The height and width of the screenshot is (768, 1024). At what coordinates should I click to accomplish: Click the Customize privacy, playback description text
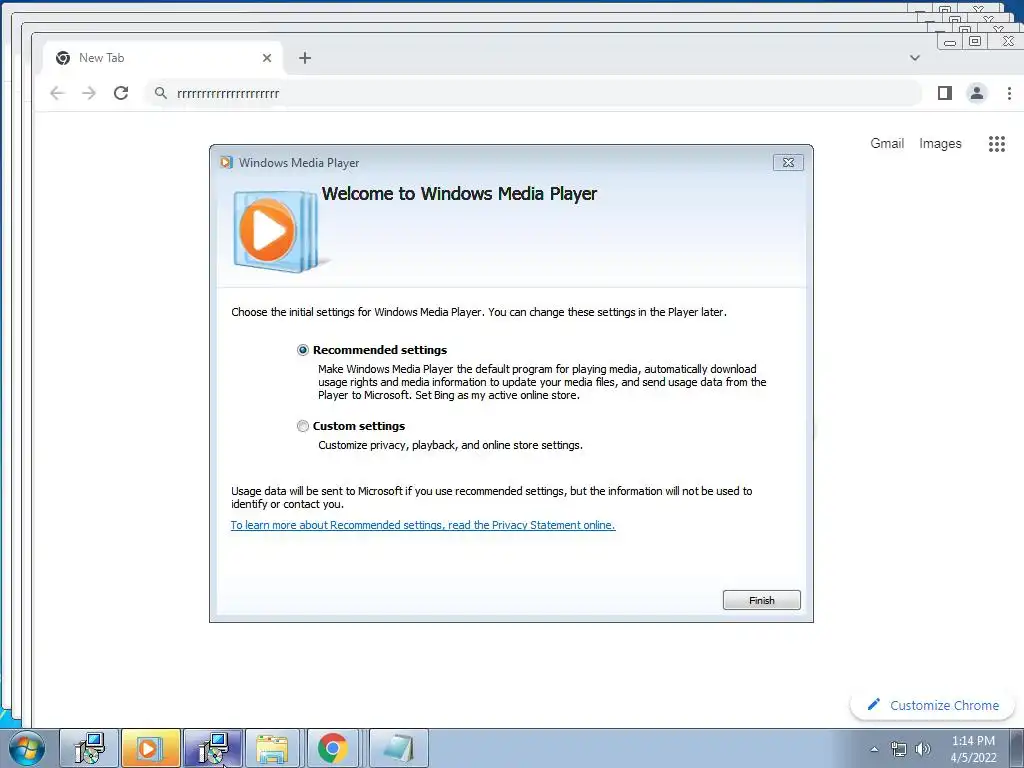click(450, 445)
